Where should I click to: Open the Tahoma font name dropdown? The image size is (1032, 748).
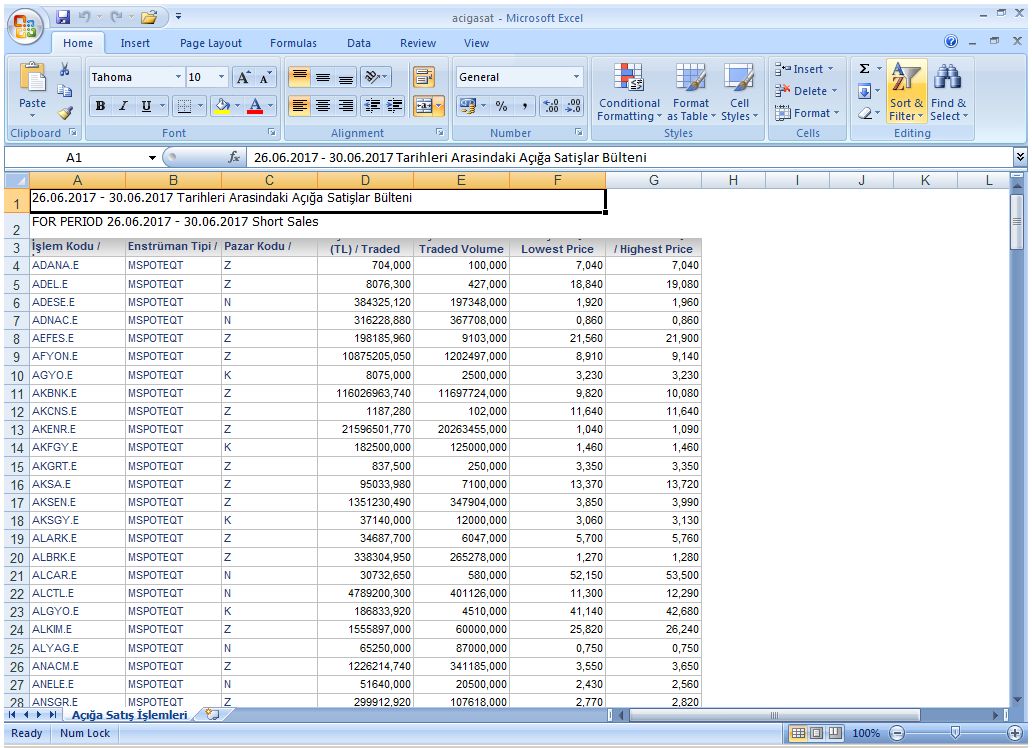[x=178, y=77]
